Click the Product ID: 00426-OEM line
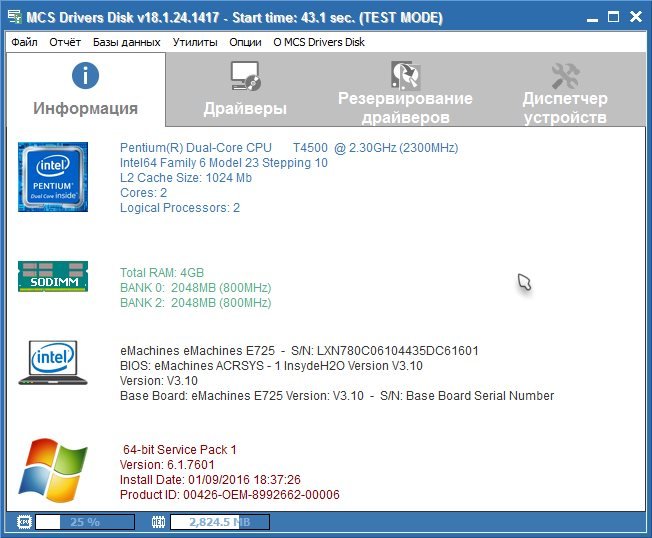 (230, 494)
